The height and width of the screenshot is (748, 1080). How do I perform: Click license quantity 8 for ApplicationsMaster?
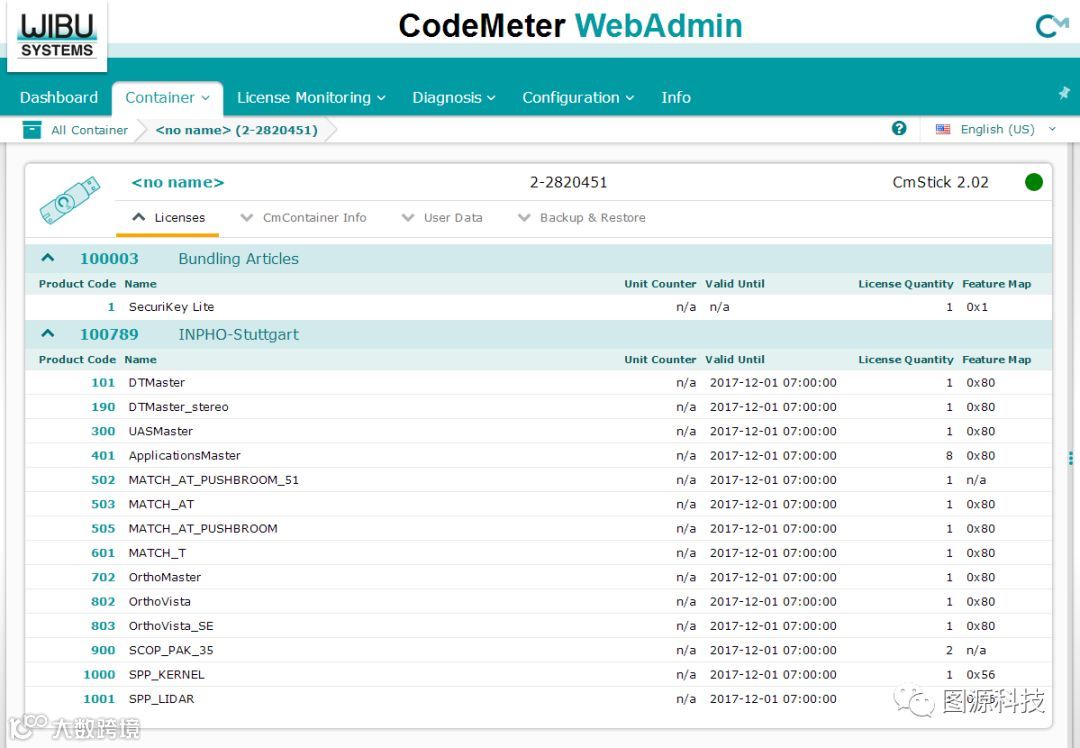click(949, 455)
